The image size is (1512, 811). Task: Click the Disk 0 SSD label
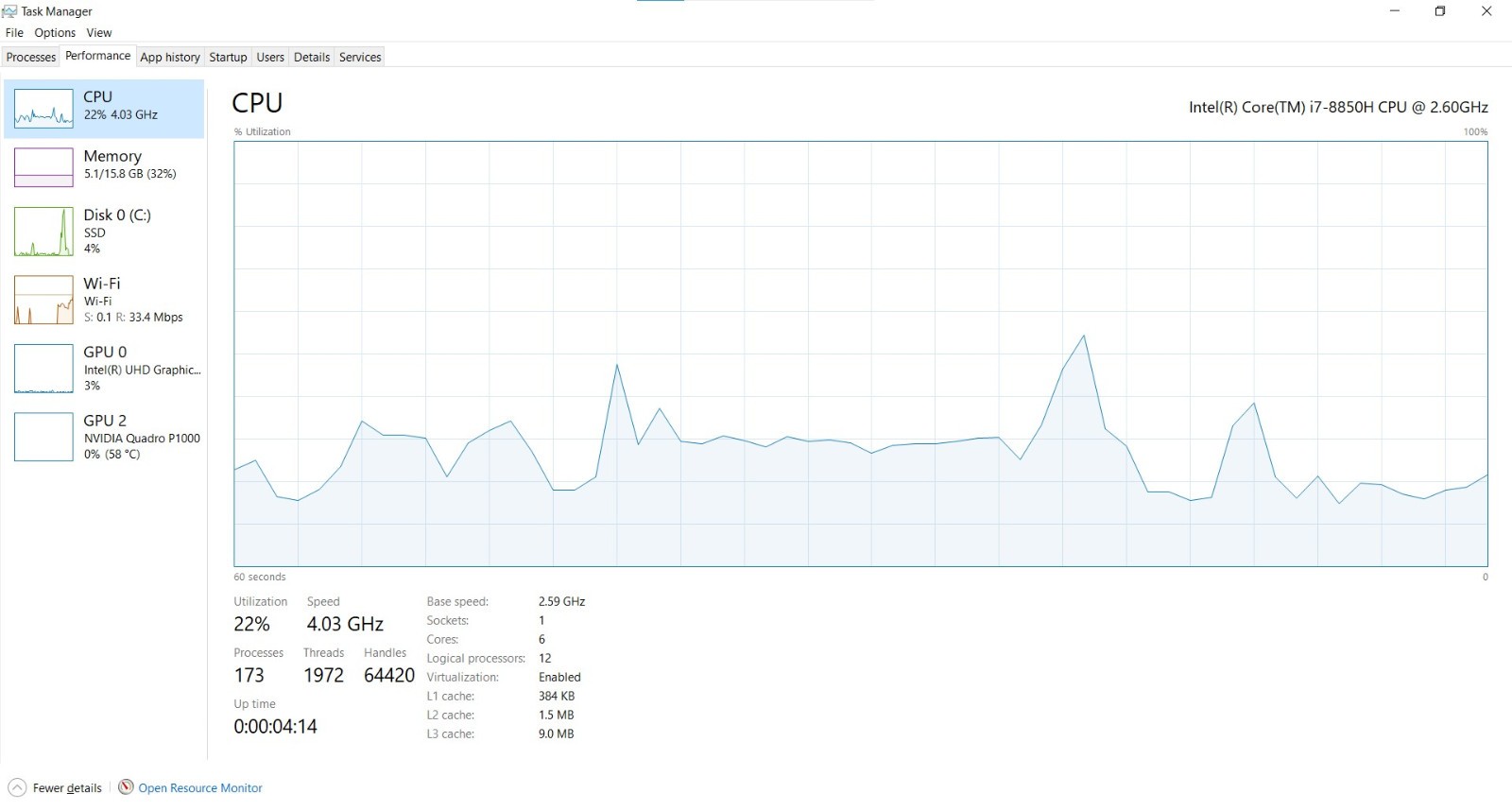point(94,233)
